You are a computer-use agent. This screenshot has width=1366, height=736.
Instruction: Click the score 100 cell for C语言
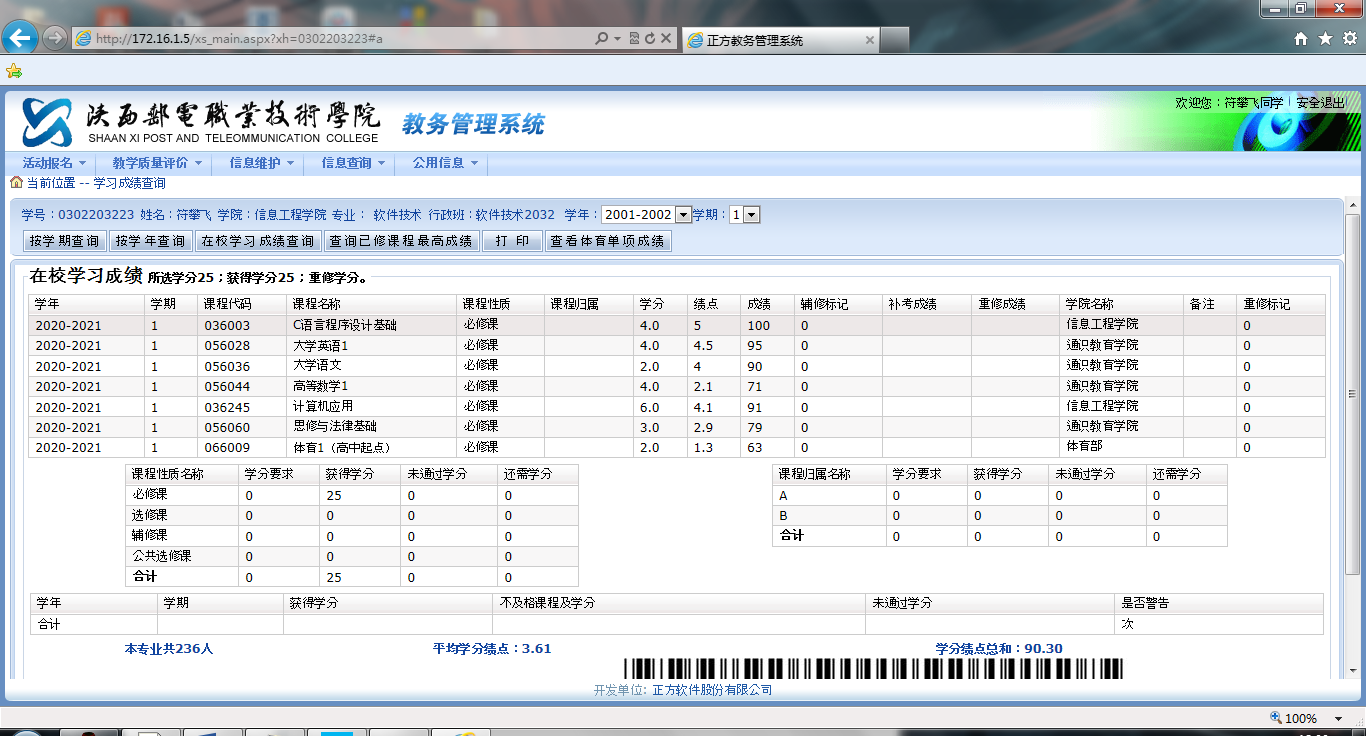click(759, 325)
